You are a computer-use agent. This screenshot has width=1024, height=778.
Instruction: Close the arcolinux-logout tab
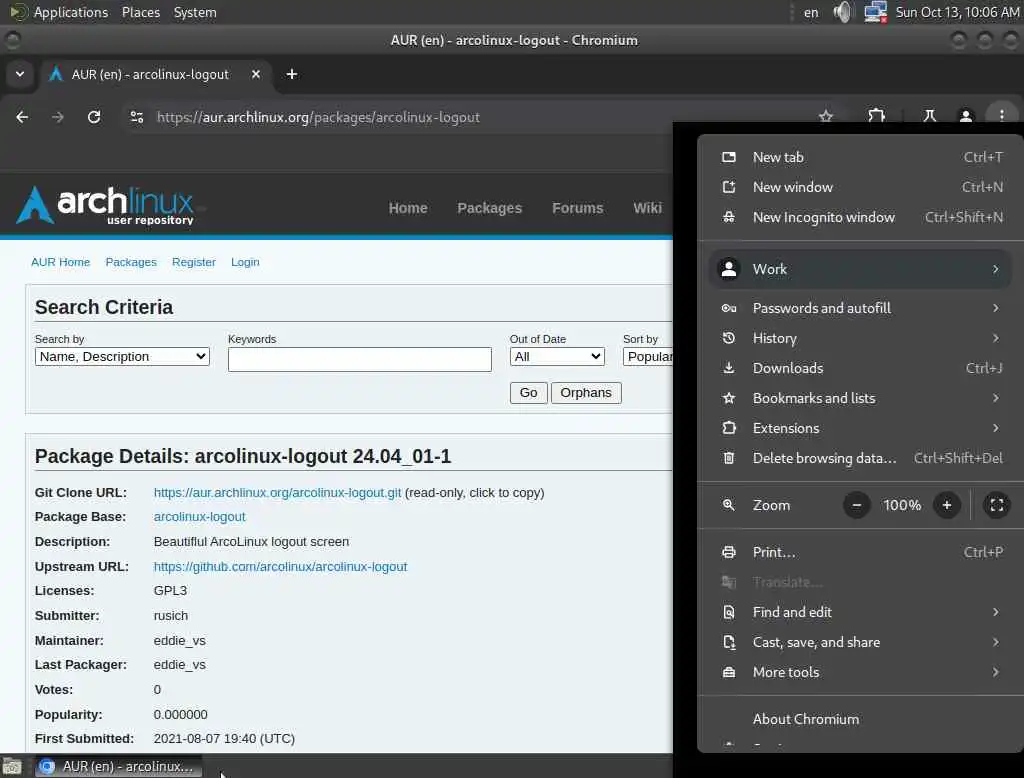[x=256, y=74]
